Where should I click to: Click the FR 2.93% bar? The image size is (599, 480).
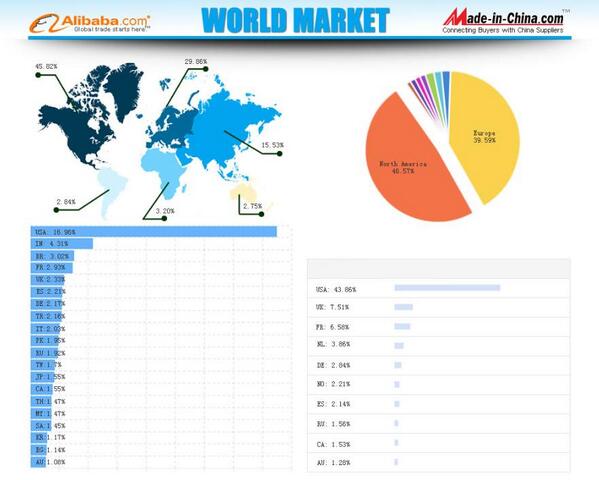point(52,268)
